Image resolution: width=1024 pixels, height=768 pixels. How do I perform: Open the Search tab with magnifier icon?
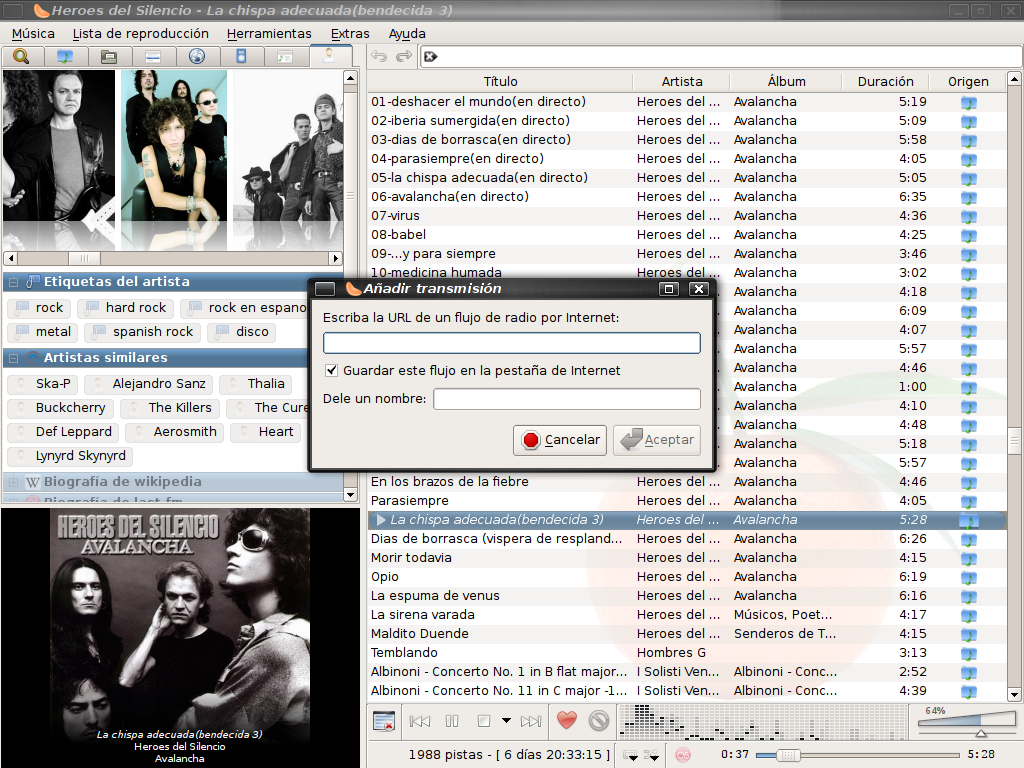(21, 57)
